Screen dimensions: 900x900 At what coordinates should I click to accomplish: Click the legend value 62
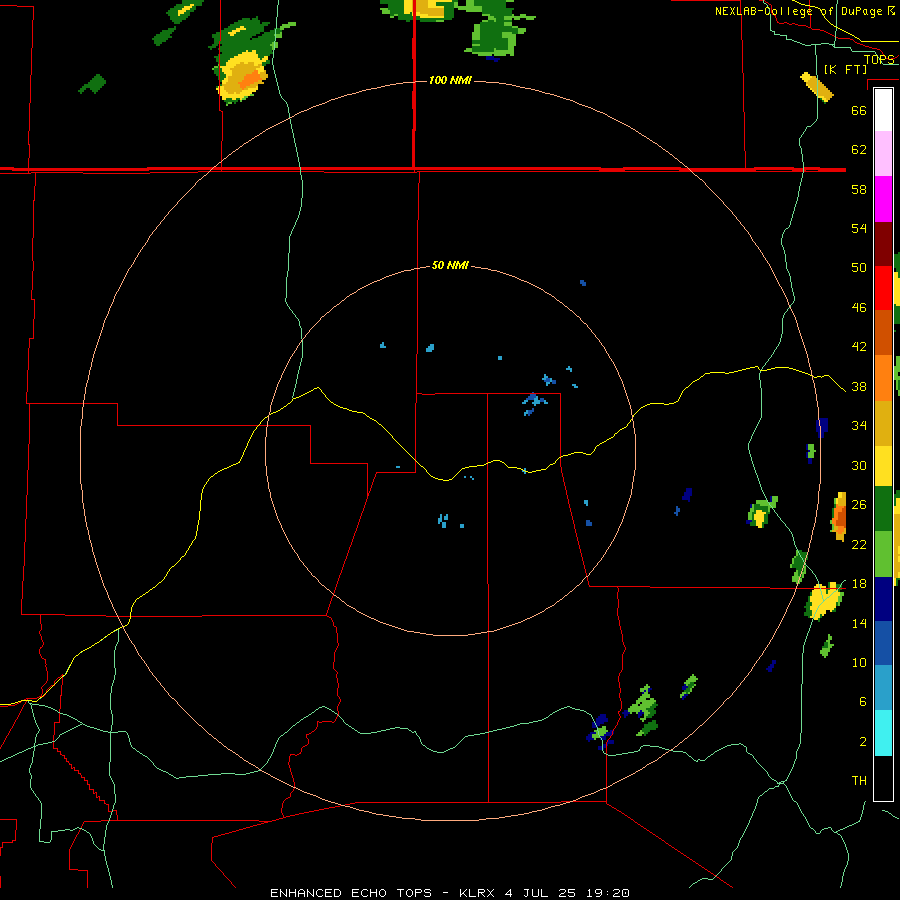[x=859, y=150]
